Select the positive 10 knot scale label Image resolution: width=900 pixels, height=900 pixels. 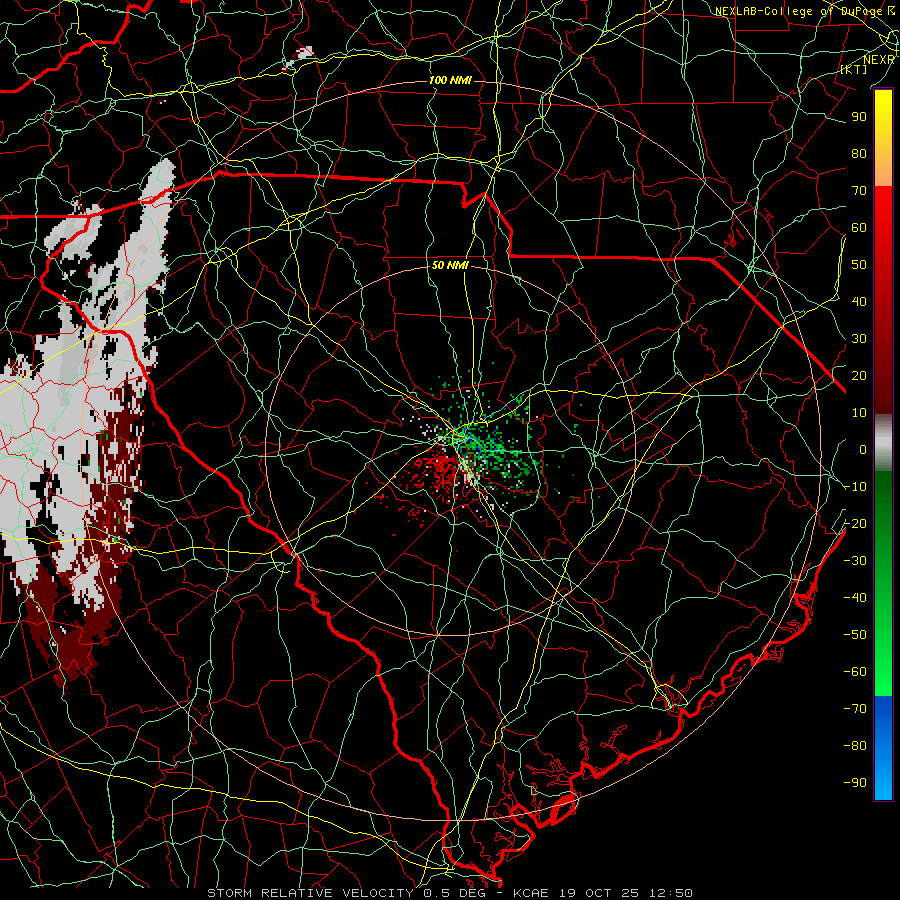(859, 413)
